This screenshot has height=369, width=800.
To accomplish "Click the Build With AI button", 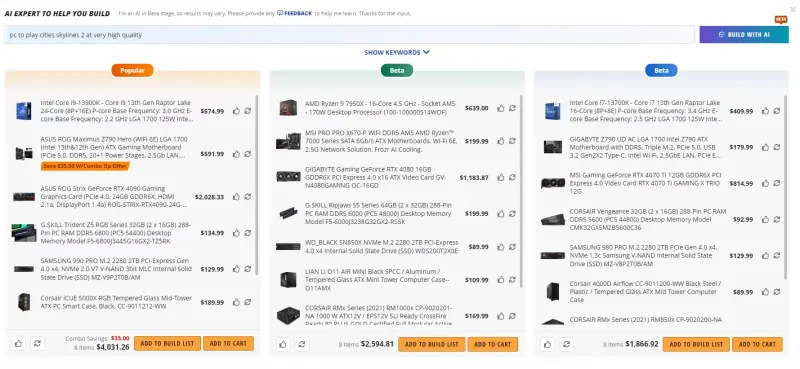I will tap(744, 35).
